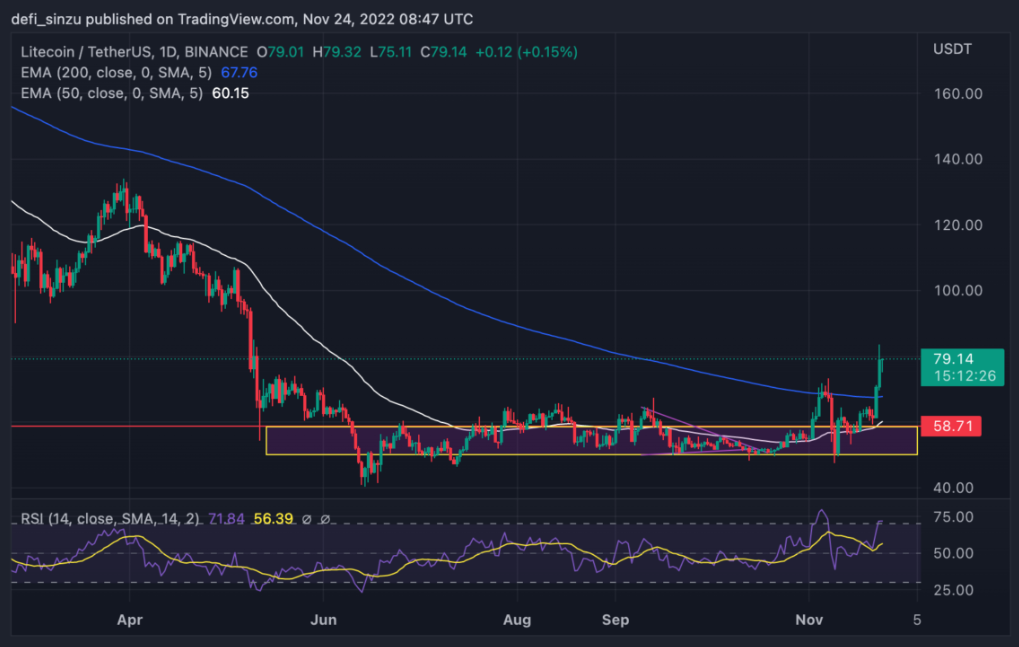Click the 120.00 price axis label
Viewport: 1019px width, 647px height.
[x=958, y=225]
